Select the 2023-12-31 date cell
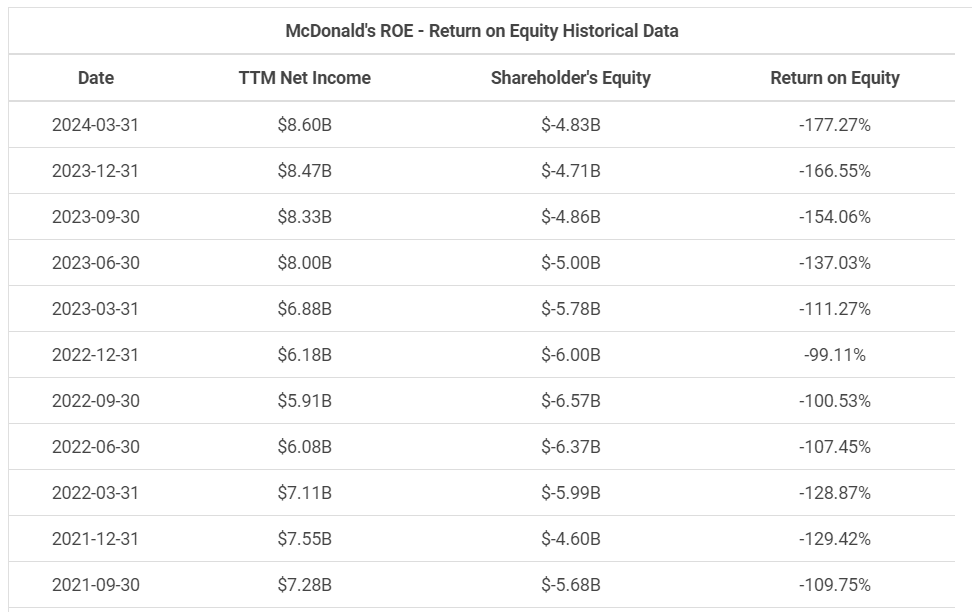The height and width of the screenshot is (612, 972). coord(96,171)
